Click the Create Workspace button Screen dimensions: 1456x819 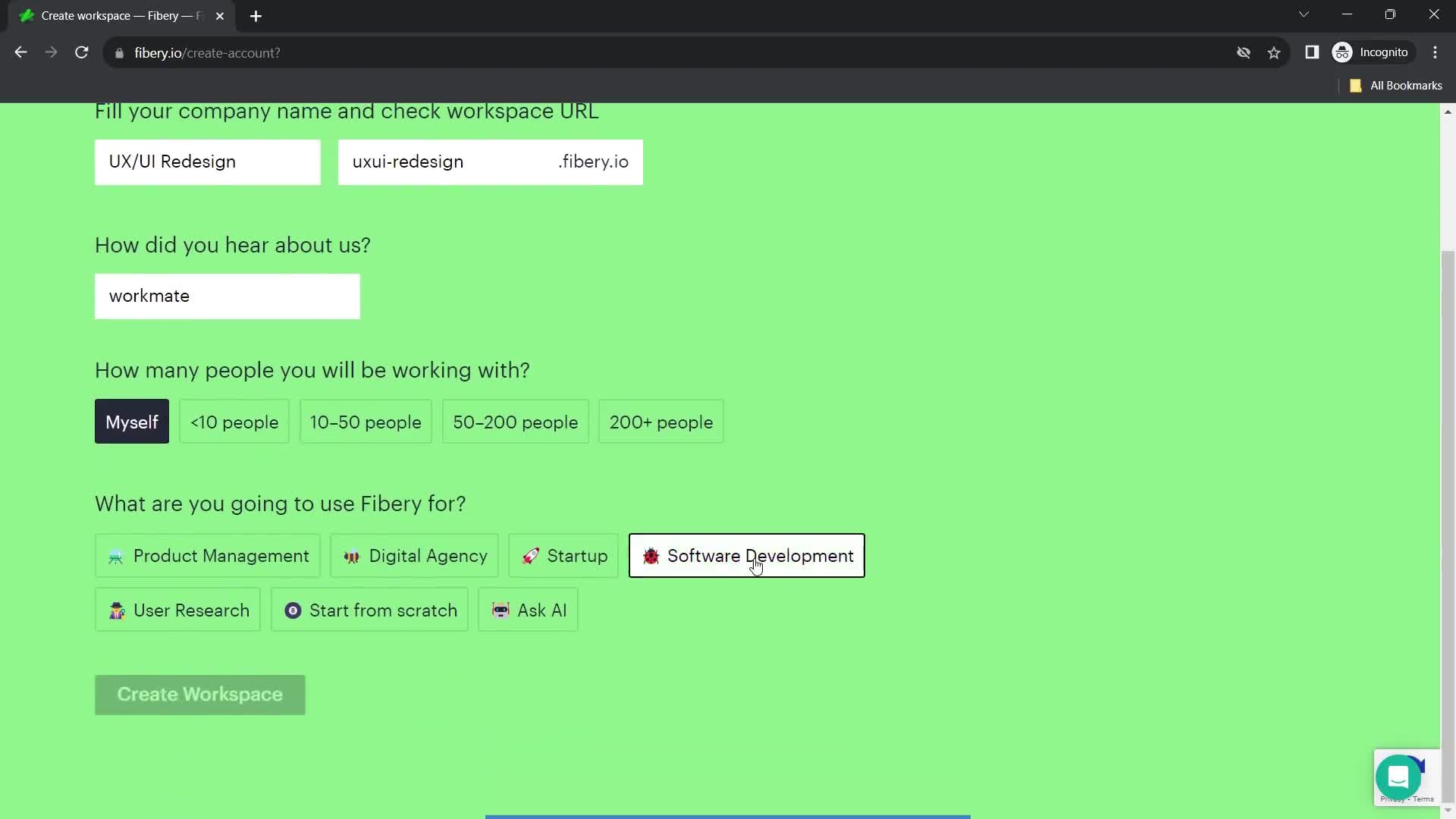pyautogui.click(x=199, y=694)
